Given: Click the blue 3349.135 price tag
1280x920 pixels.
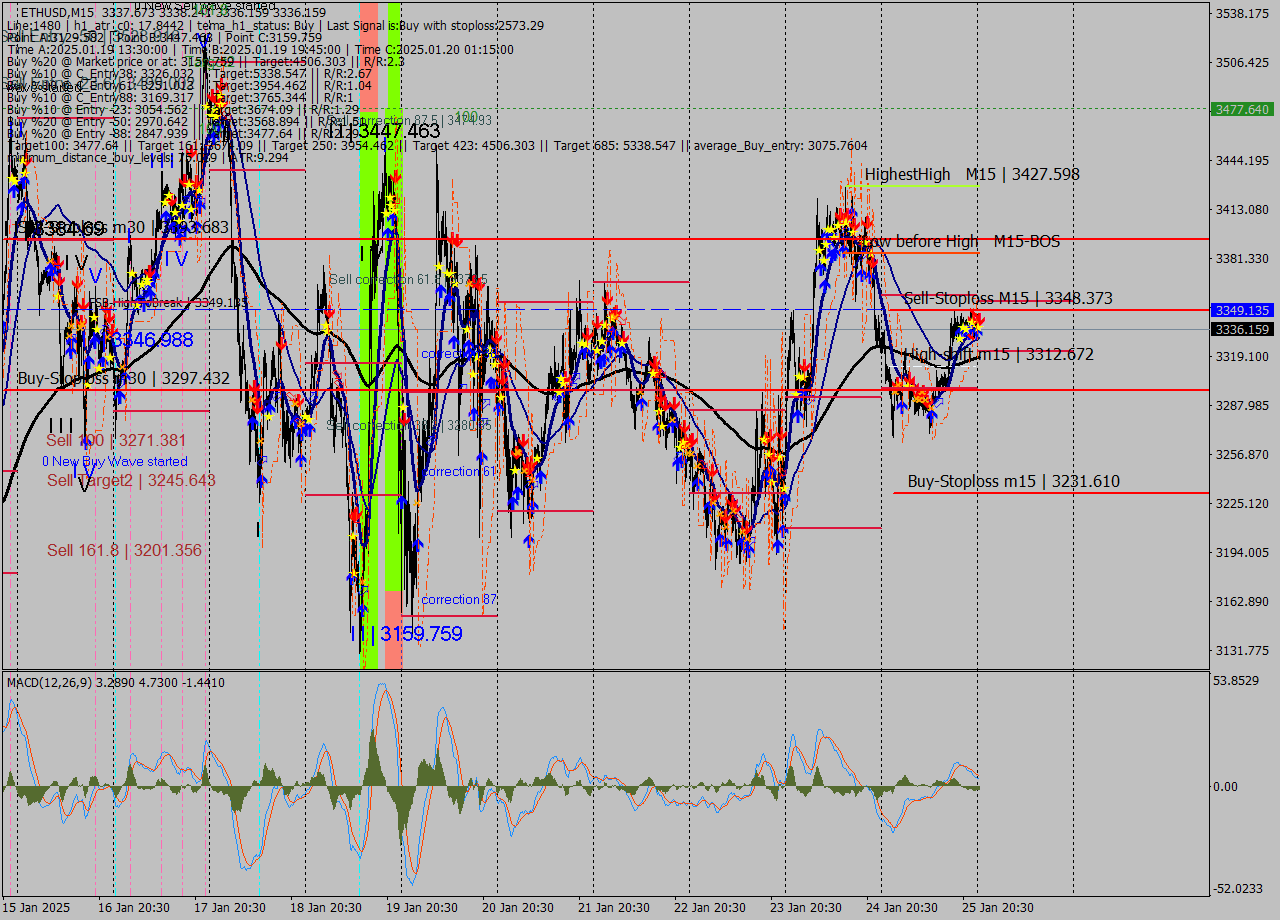Looking at the screenshot, I should (x=1241, y=310).
